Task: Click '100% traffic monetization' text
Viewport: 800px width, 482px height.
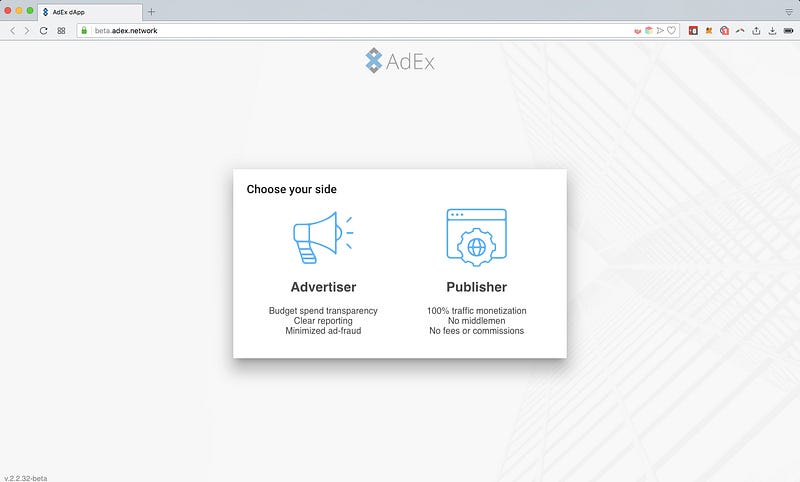Action: [x=477, y=311]
